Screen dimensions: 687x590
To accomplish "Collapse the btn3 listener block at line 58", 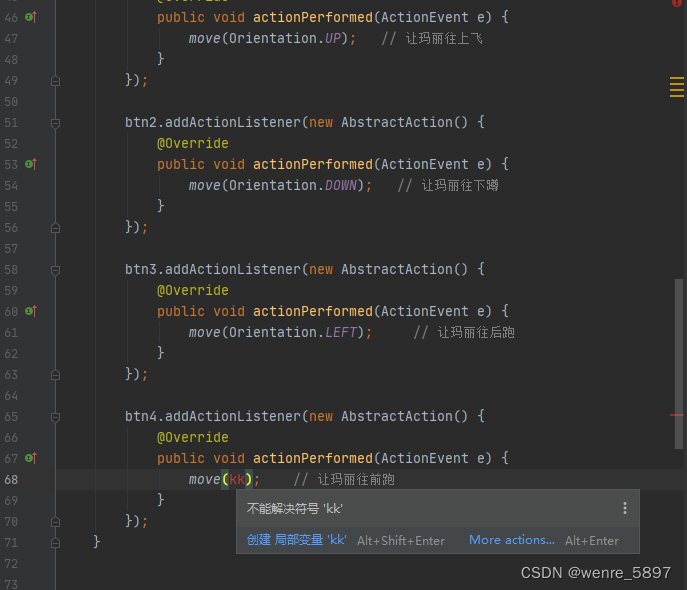I will click(x=55, y=270).
